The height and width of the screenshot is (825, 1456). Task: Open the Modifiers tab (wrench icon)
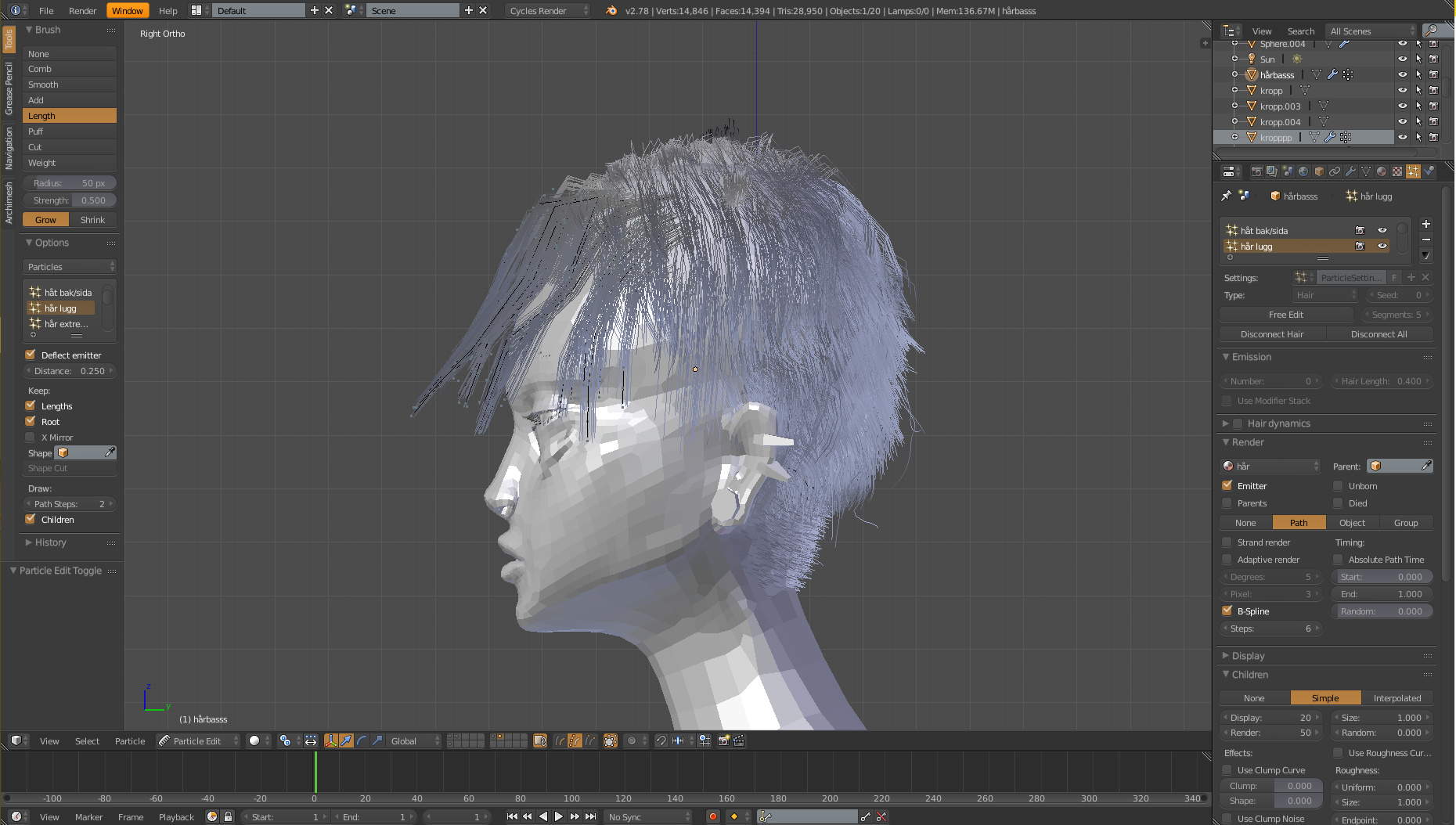point(1350,171)
